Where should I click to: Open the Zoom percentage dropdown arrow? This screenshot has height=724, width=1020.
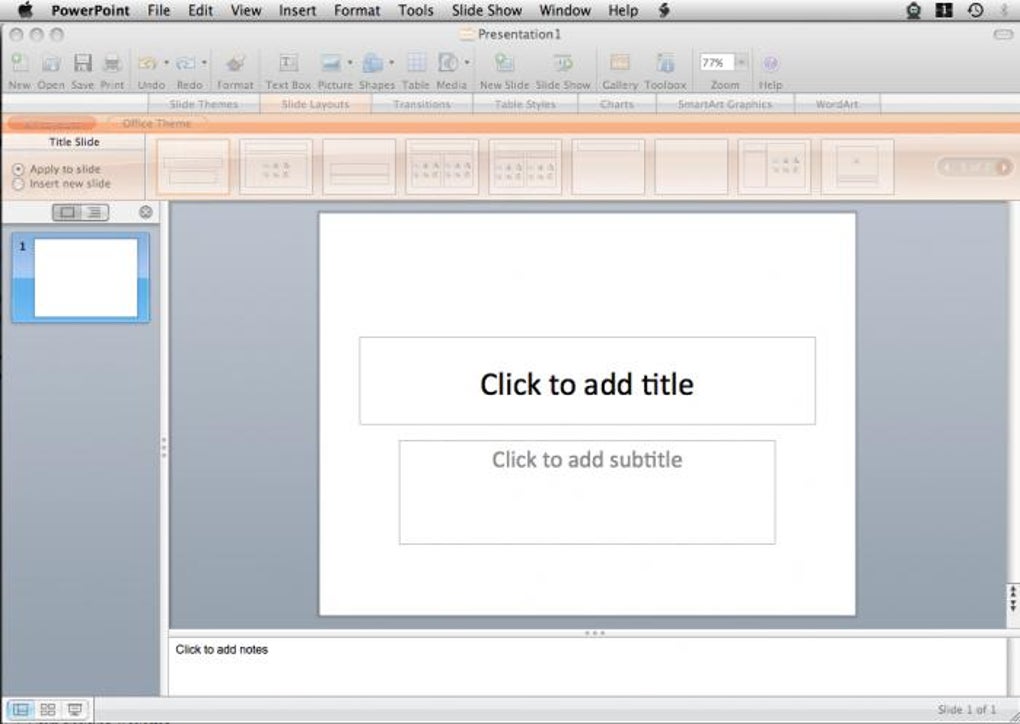tap(741, 62)
